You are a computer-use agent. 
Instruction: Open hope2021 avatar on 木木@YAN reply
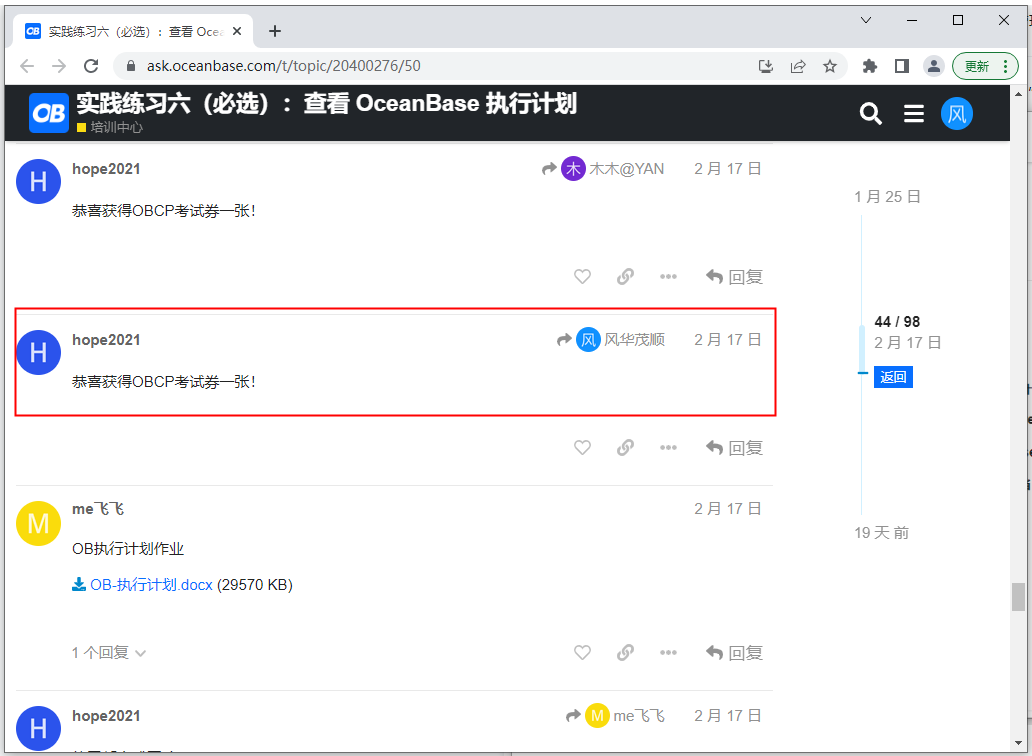coord(38,181)
